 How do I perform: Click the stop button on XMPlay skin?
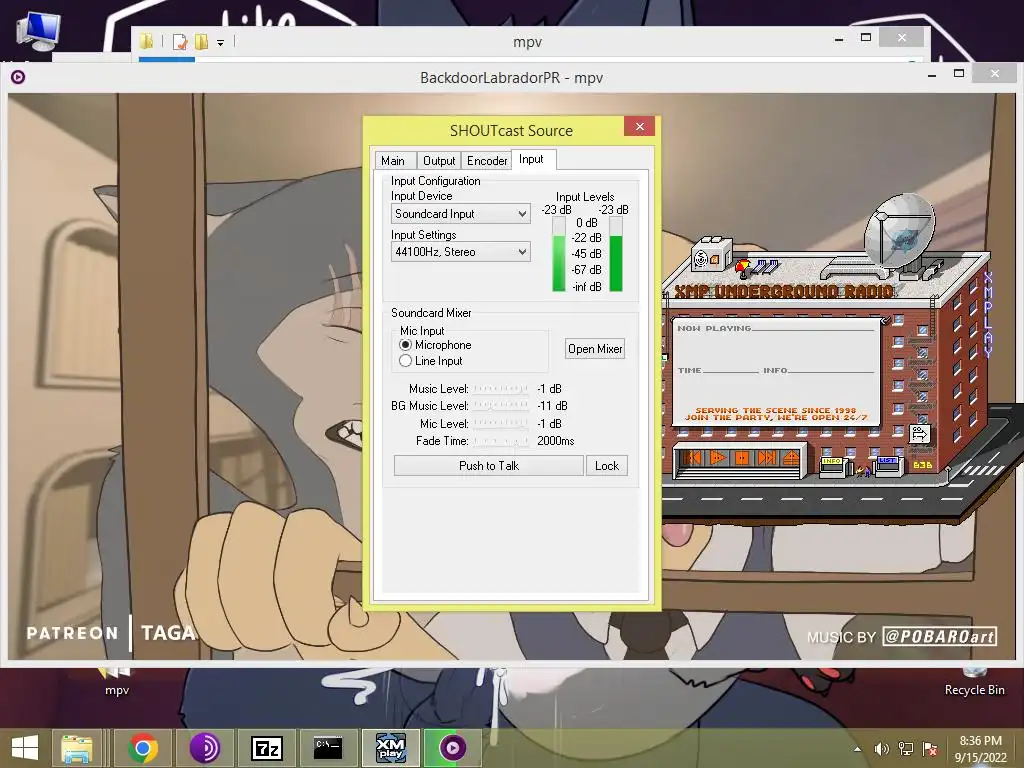point(742,458)
